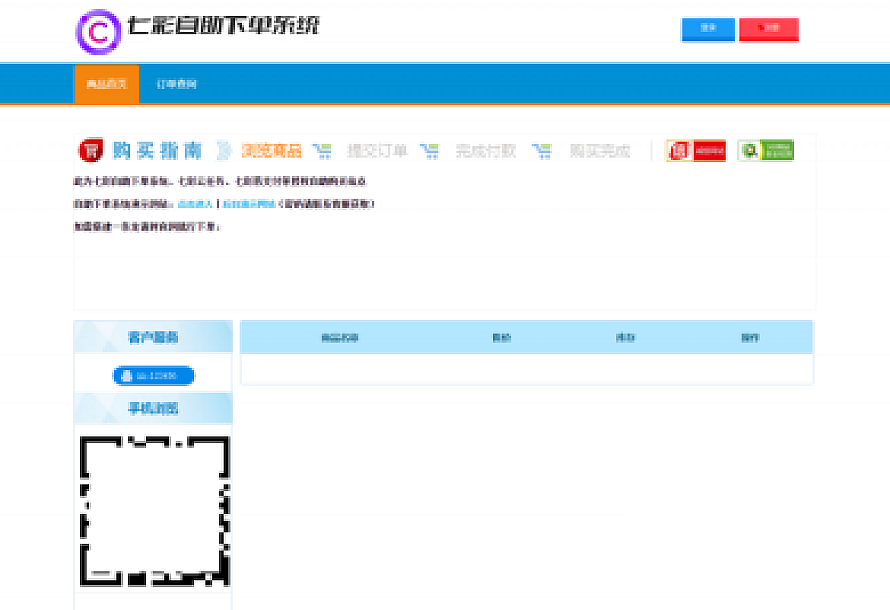
Task: Click the purple C logo icon
Action: (98, 32)
